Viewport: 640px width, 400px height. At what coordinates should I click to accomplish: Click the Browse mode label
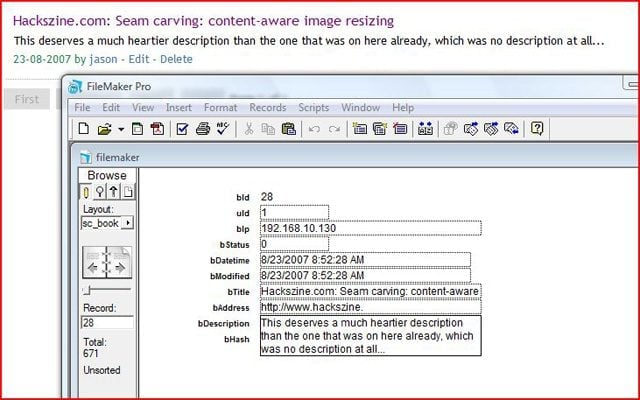pyautogui.click(x=107, y=176)
